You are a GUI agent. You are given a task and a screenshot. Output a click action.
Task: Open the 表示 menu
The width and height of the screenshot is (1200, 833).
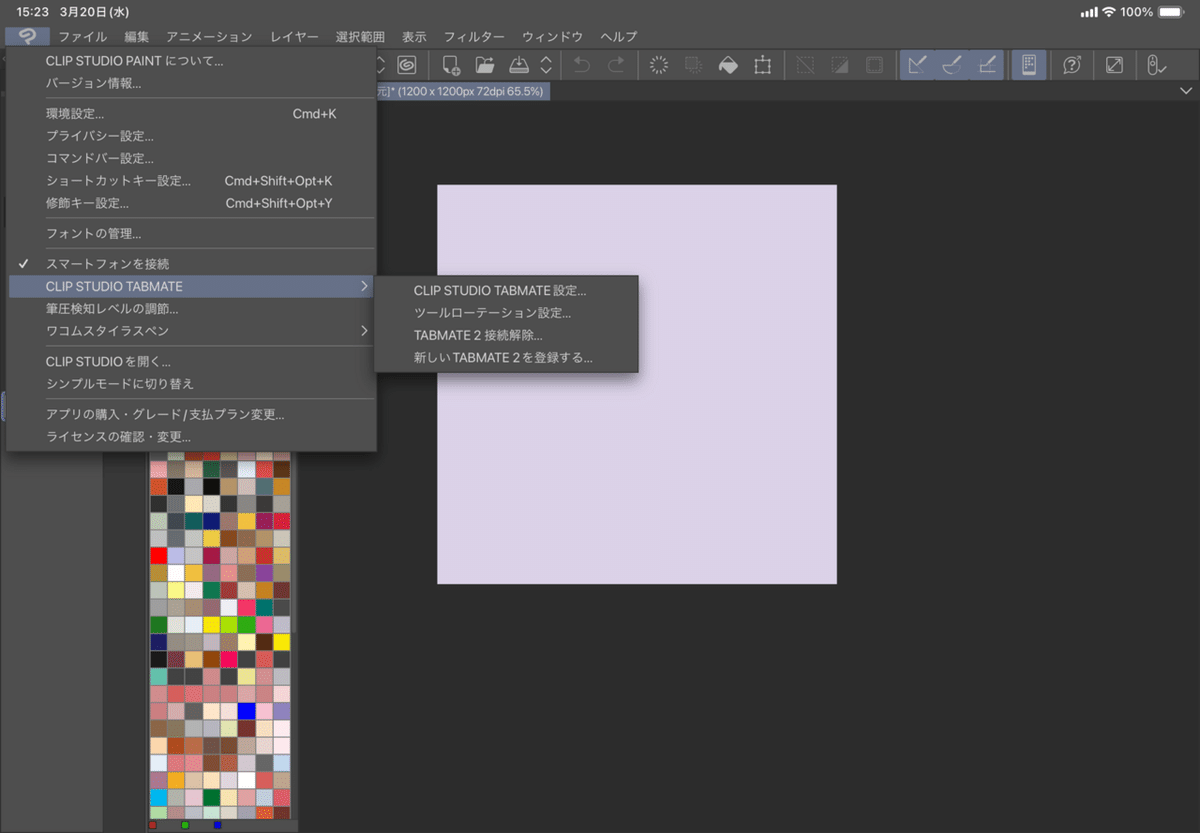(x=414, y=37)
